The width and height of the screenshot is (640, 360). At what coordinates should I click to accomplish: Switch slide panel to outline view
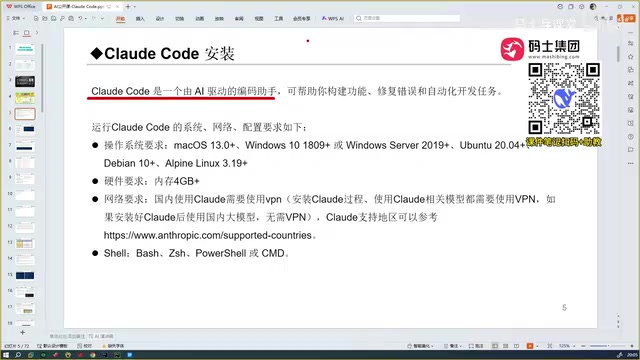[16, 33]
